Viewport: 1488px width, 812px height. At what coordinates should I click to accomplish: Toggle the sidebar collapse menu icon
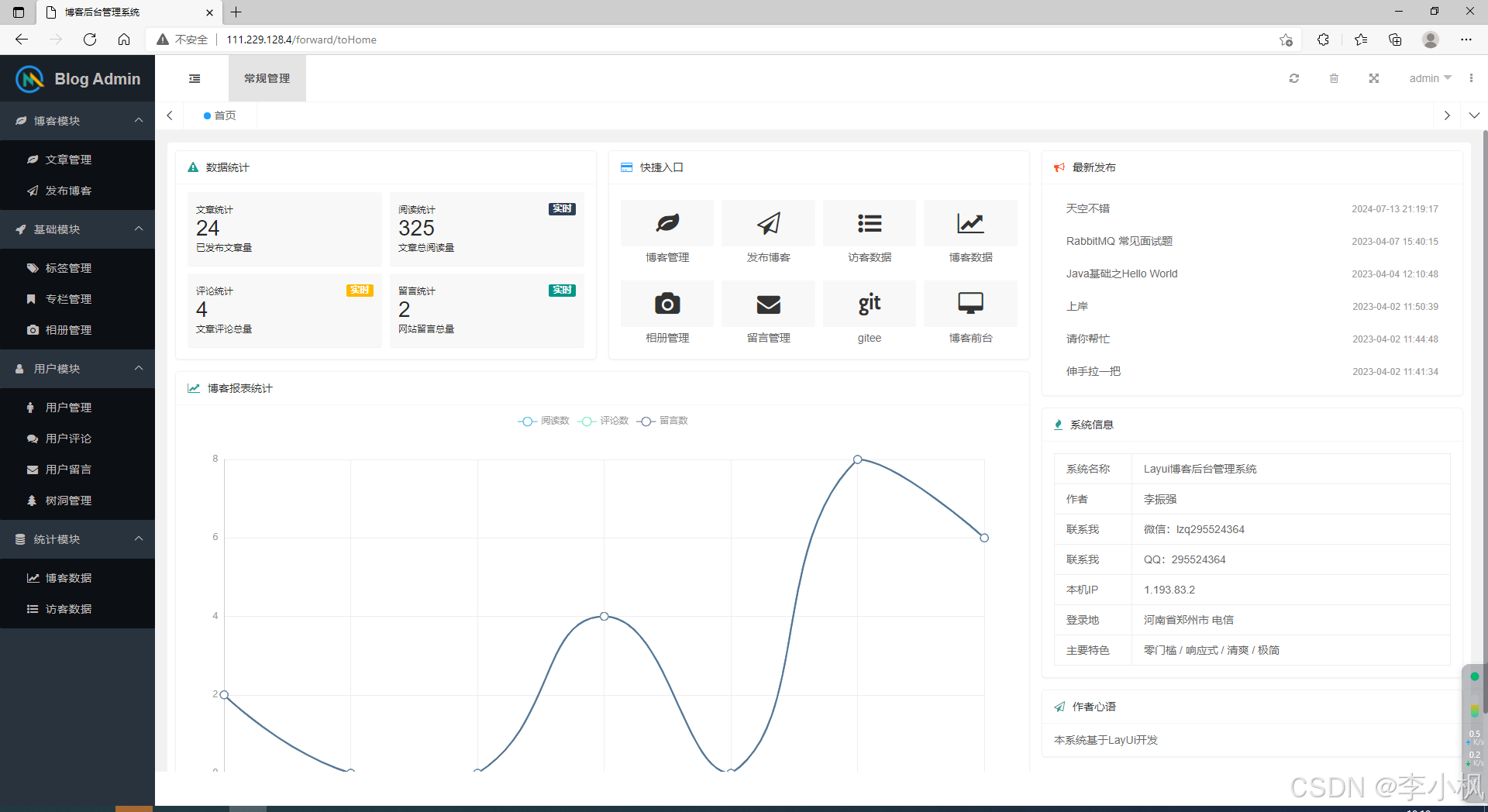pyautogui.click(x=195, y=78)
